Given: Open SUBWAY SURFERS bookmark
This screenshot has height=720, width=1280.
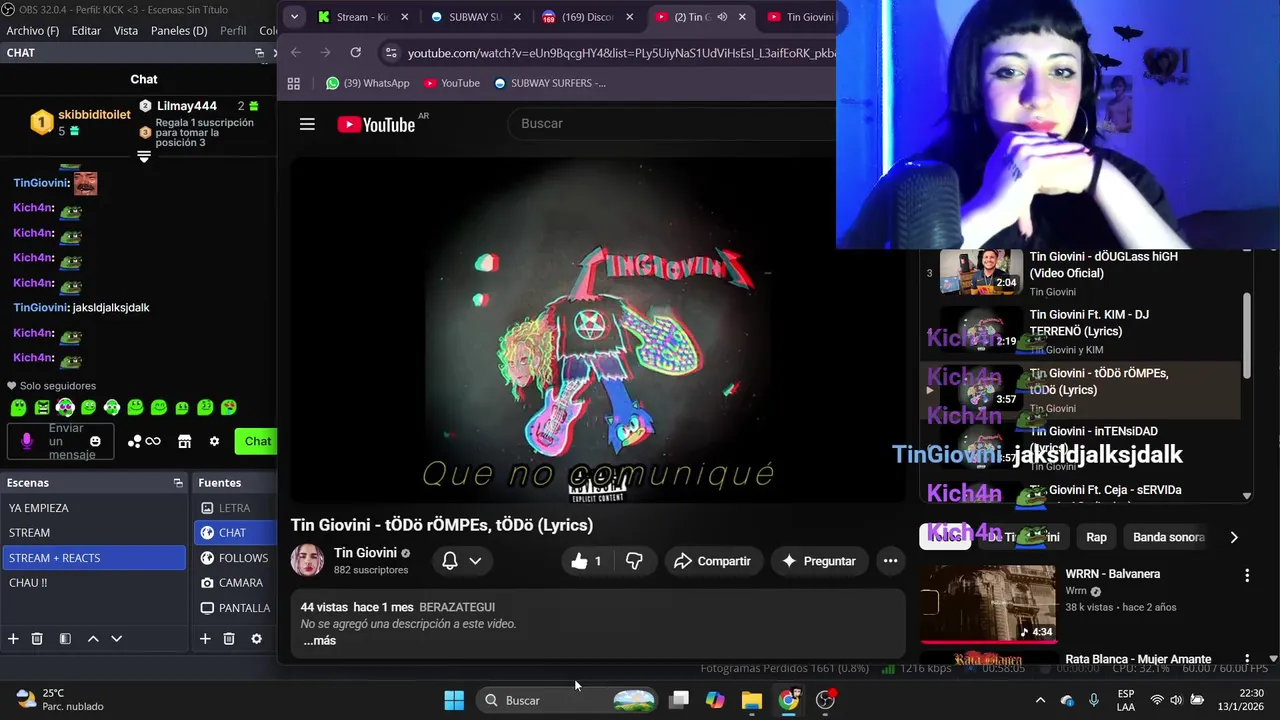Looking at the screenshot, I should coord(550,83).
